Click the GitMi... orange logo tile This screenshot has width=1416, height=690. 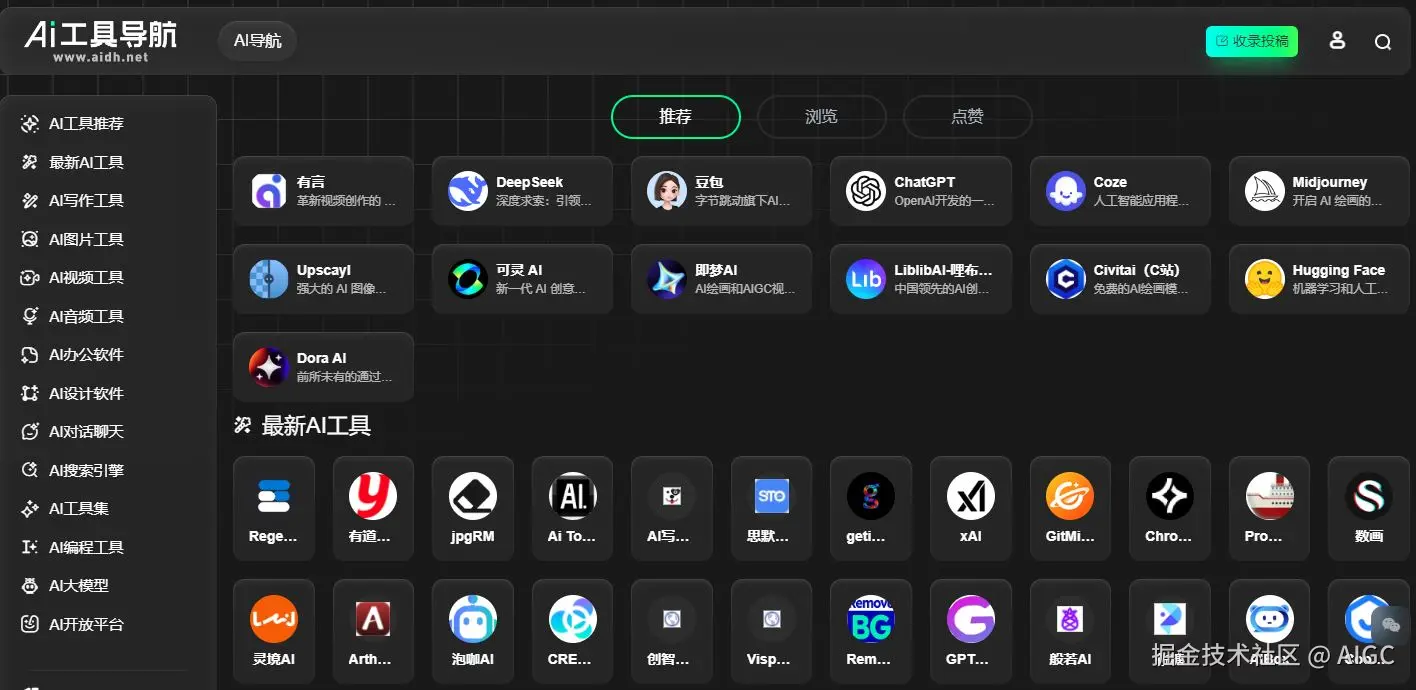pyautogui.click(x=1070, y=508)
